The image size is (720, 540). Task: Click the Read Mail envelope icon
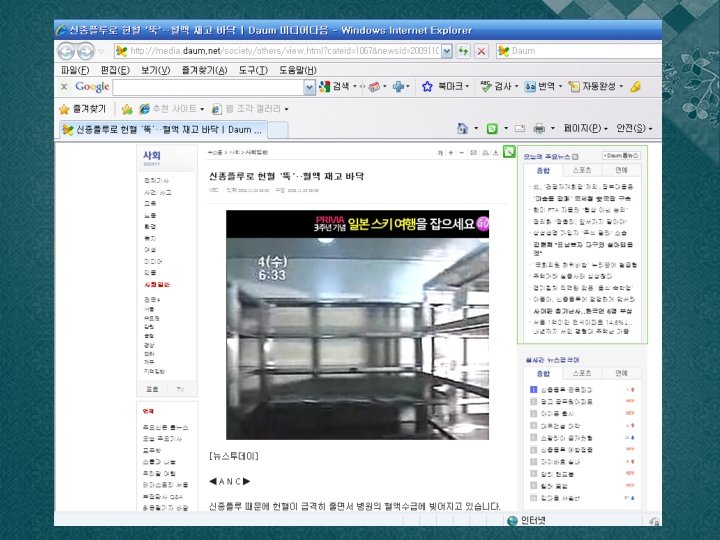520,129
